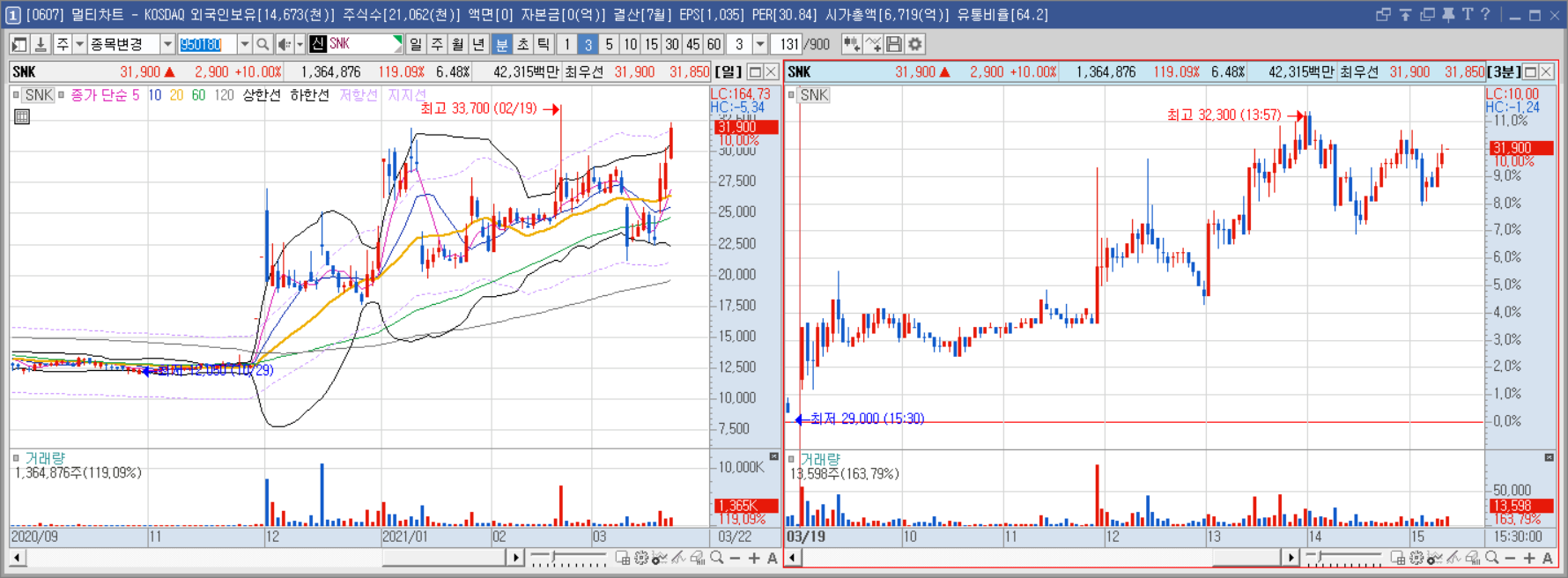Open the speaker options dropdown arrow
This screenshot has width=1568, height=578.
300,44
